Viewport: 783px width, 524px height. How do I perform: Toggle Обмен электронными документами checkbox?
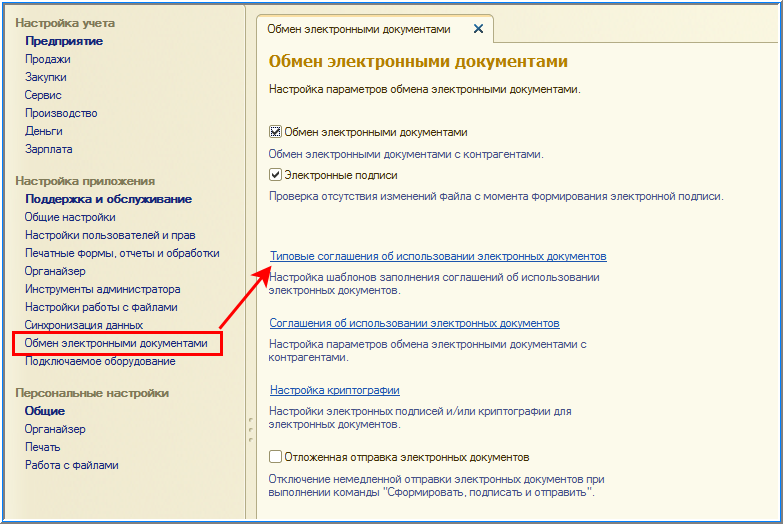275,132
